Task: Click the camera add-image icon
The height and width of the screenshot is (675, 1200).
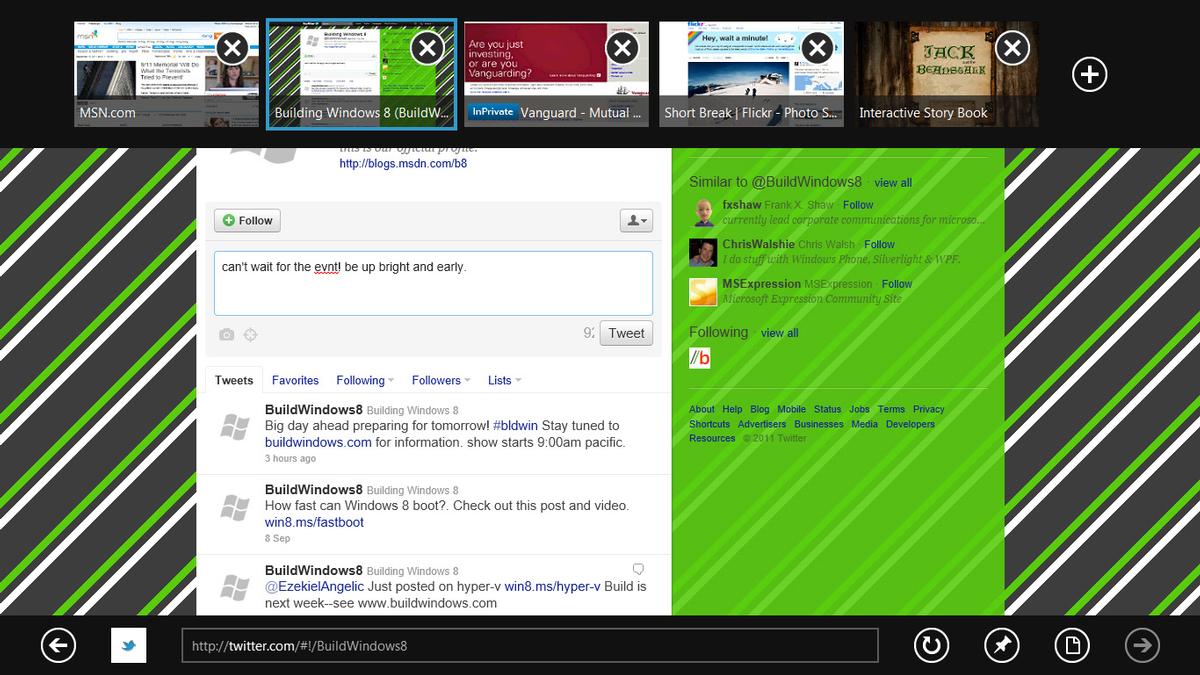Action: [227, 335]
